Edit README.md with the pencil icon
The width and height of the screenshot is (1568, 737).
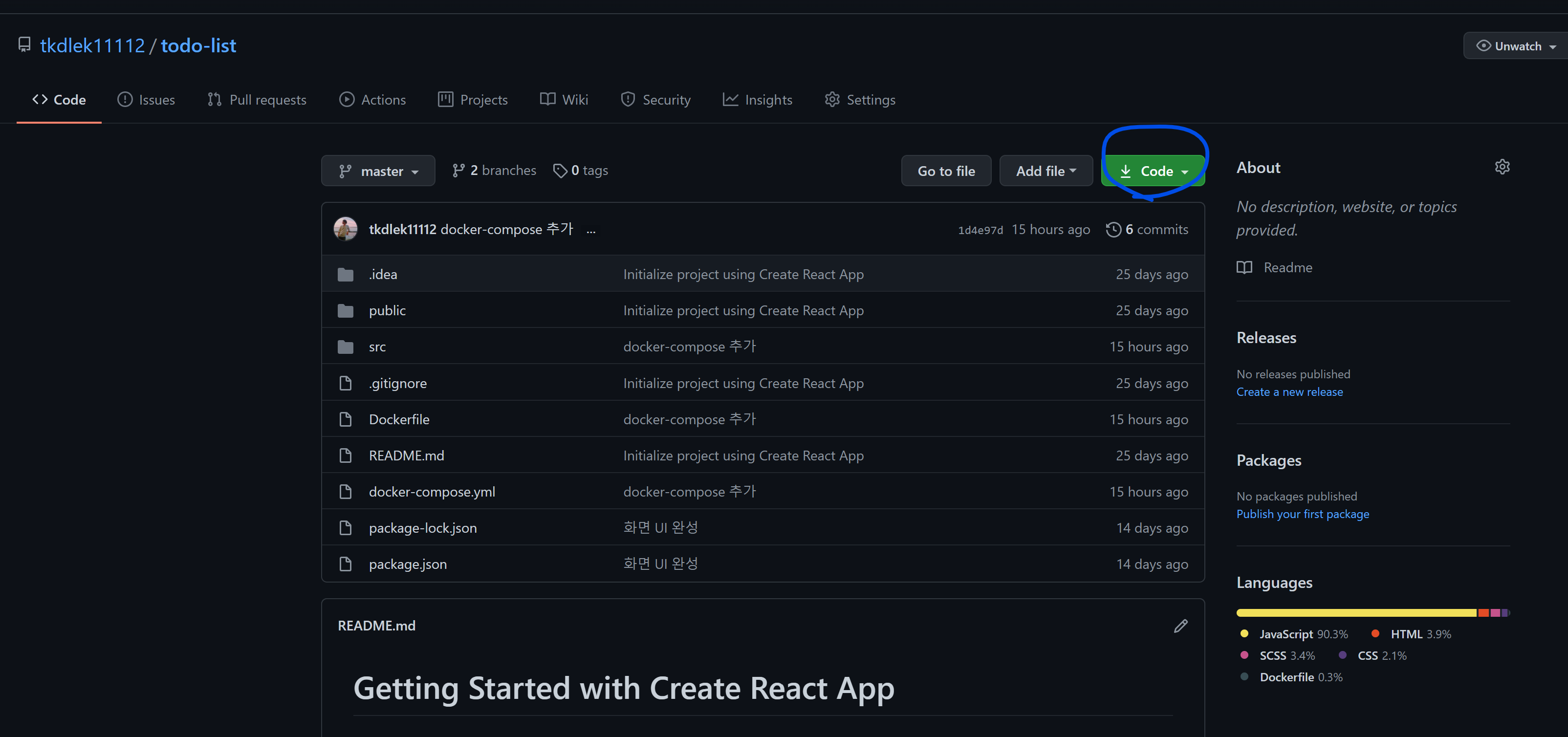[1180, 626]
